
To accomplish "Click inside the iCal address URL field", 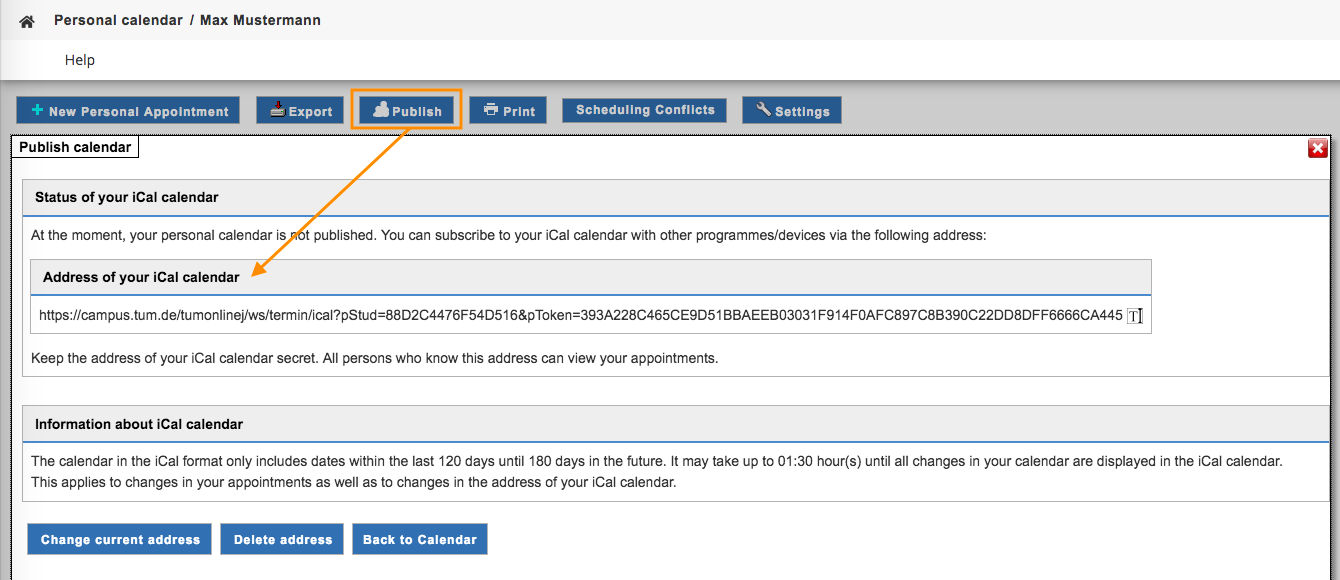I will (580, 316).
